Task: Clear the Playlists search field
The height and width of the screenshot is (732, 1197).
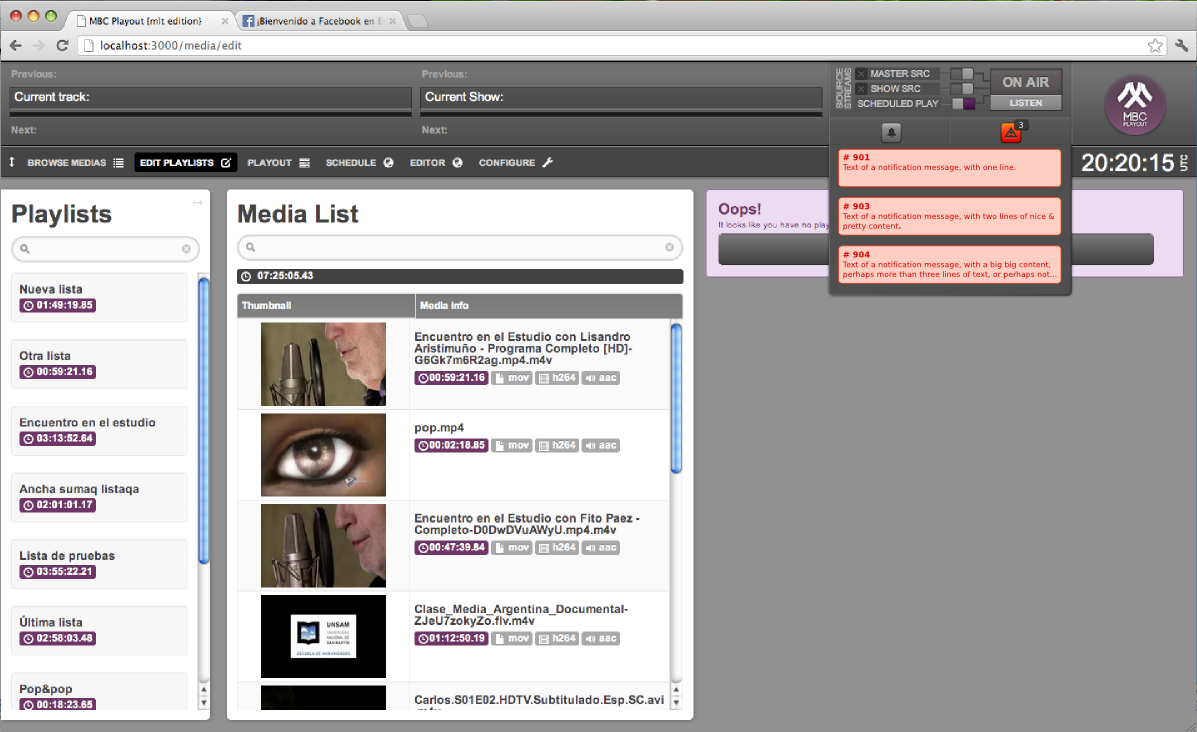Action: (186, 249)
